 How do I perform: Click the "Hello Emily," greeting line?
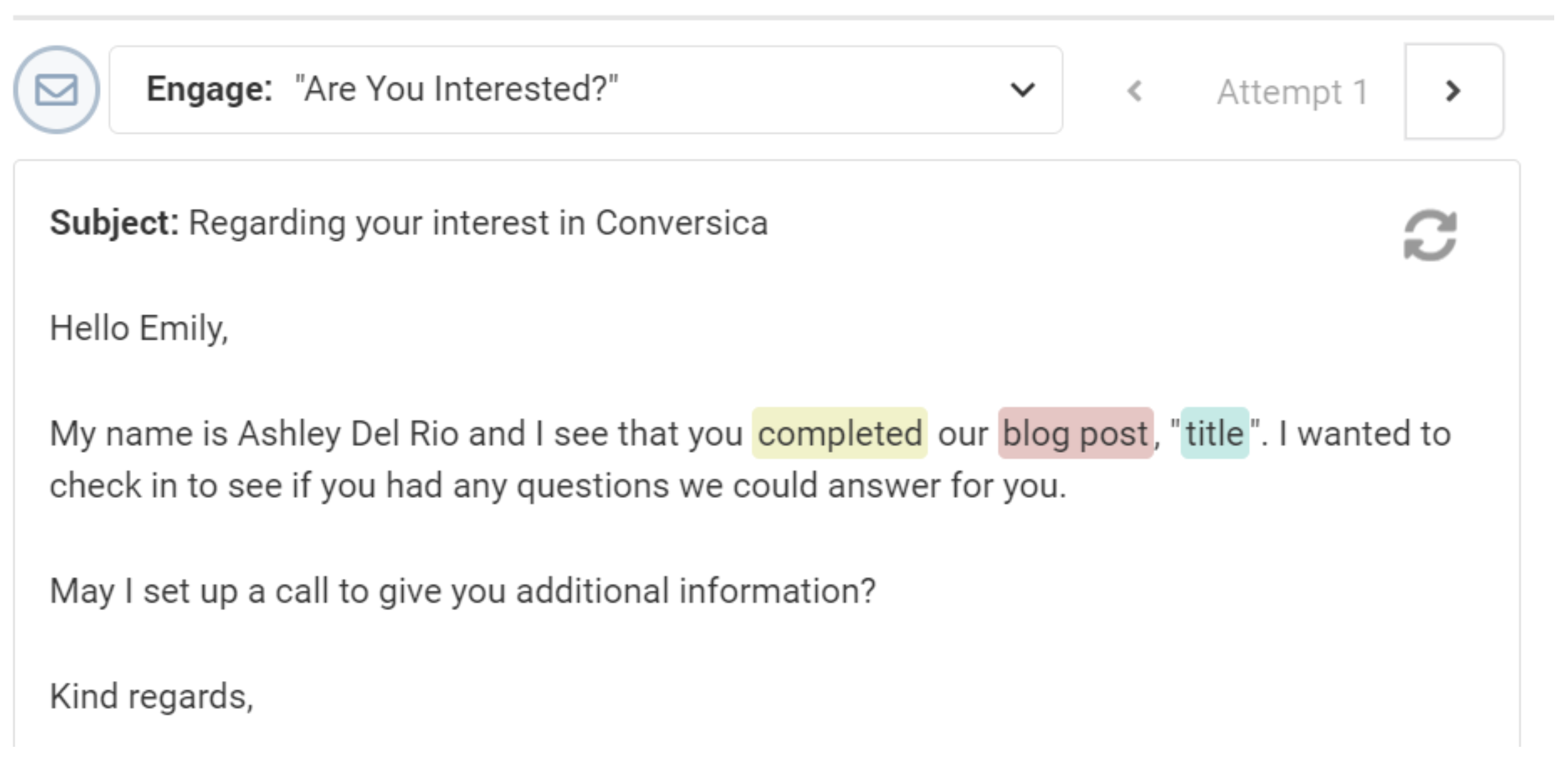pos(139,329)
